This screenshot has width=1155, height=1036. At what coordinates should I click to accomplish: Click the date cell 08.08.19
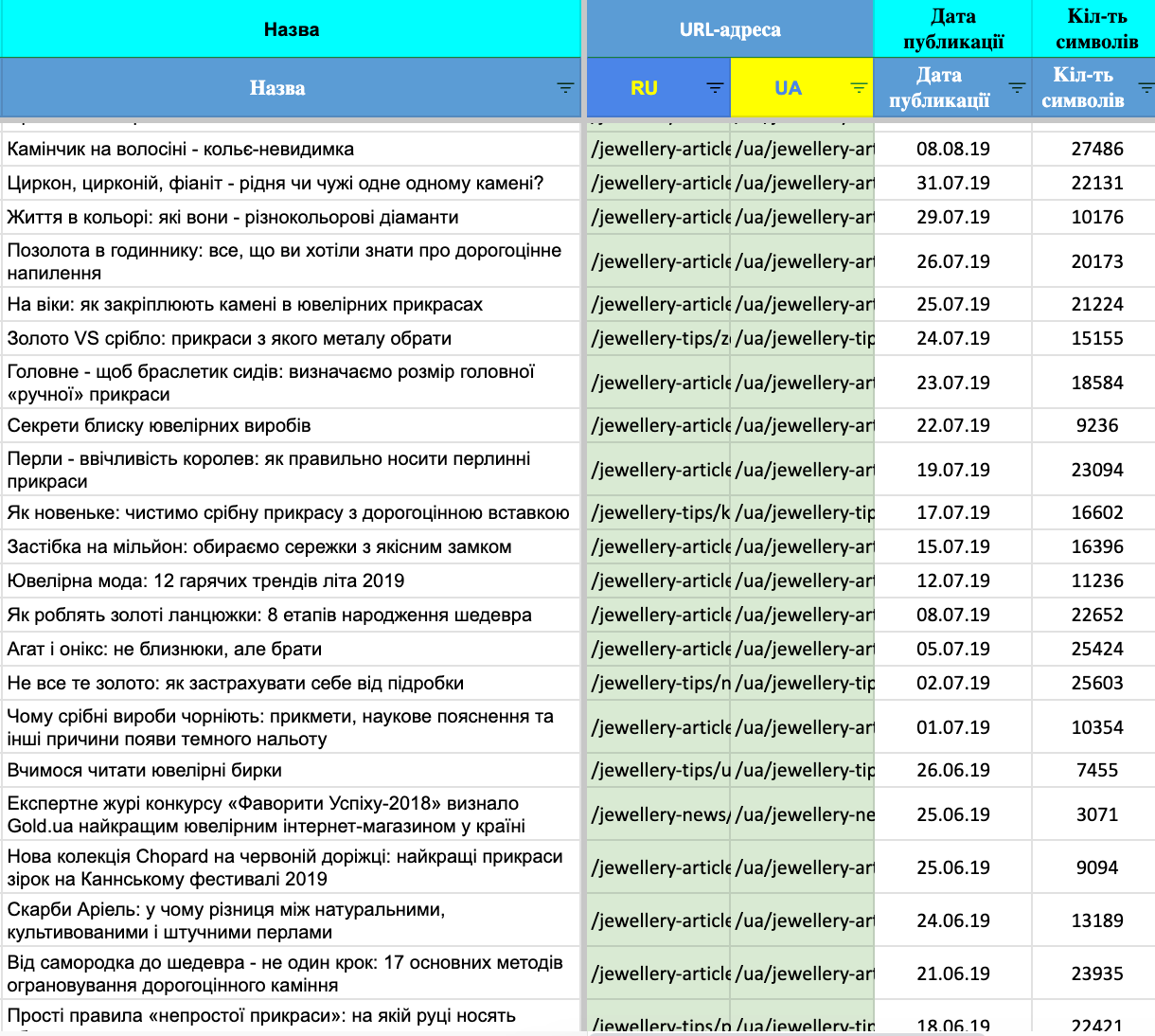click(x=952, y=149)
